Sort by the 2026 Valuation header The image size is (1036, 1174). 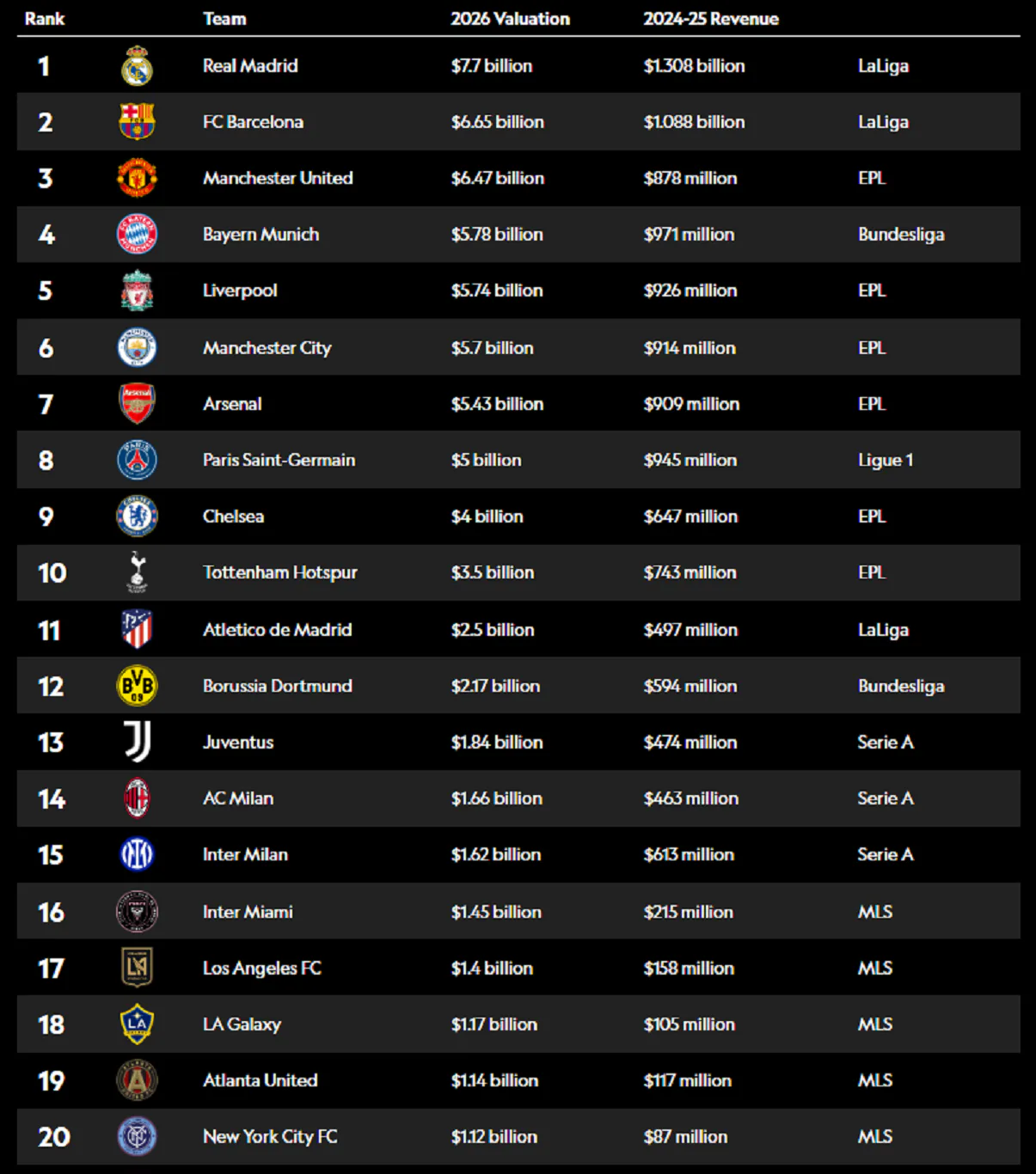(x=510, y=19)
